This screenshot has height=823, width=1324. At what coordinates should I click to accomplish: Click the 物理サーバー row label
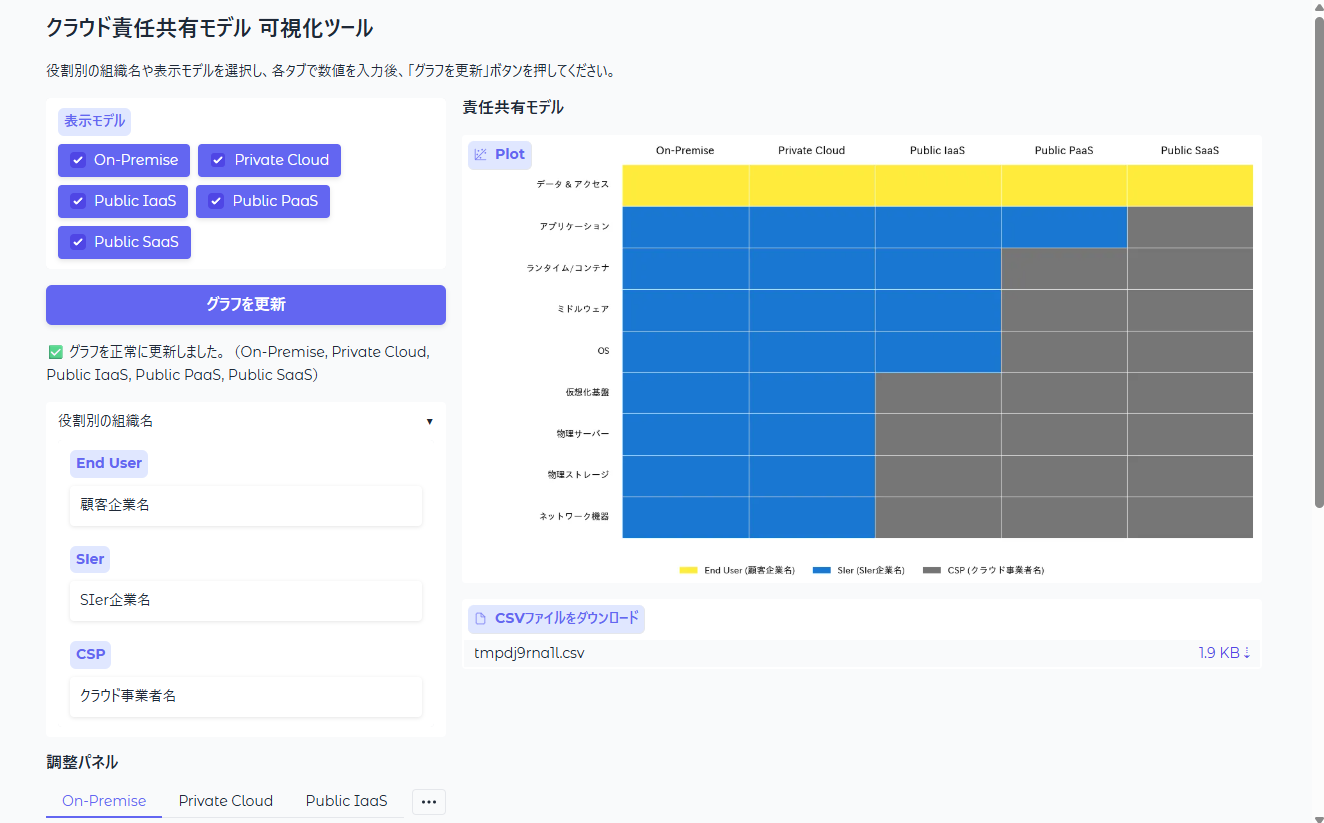[x=583, y=434]
